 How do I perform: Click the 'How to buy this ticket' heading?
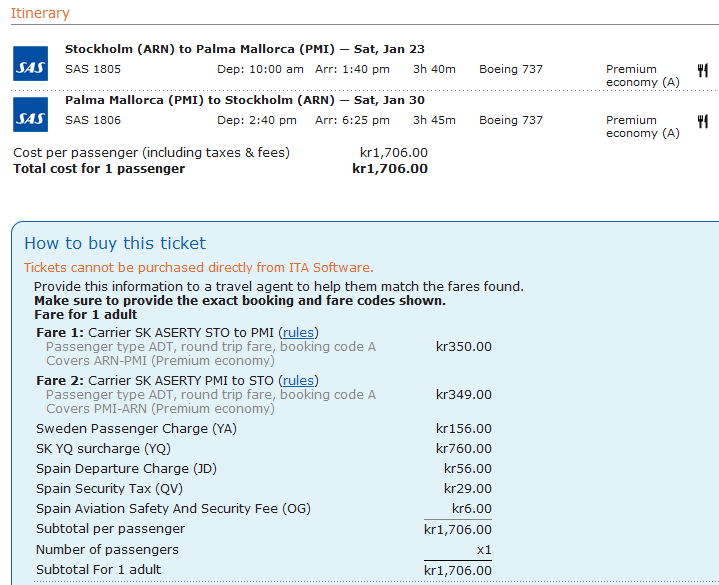pyautogui.click(x=115, y=243)
